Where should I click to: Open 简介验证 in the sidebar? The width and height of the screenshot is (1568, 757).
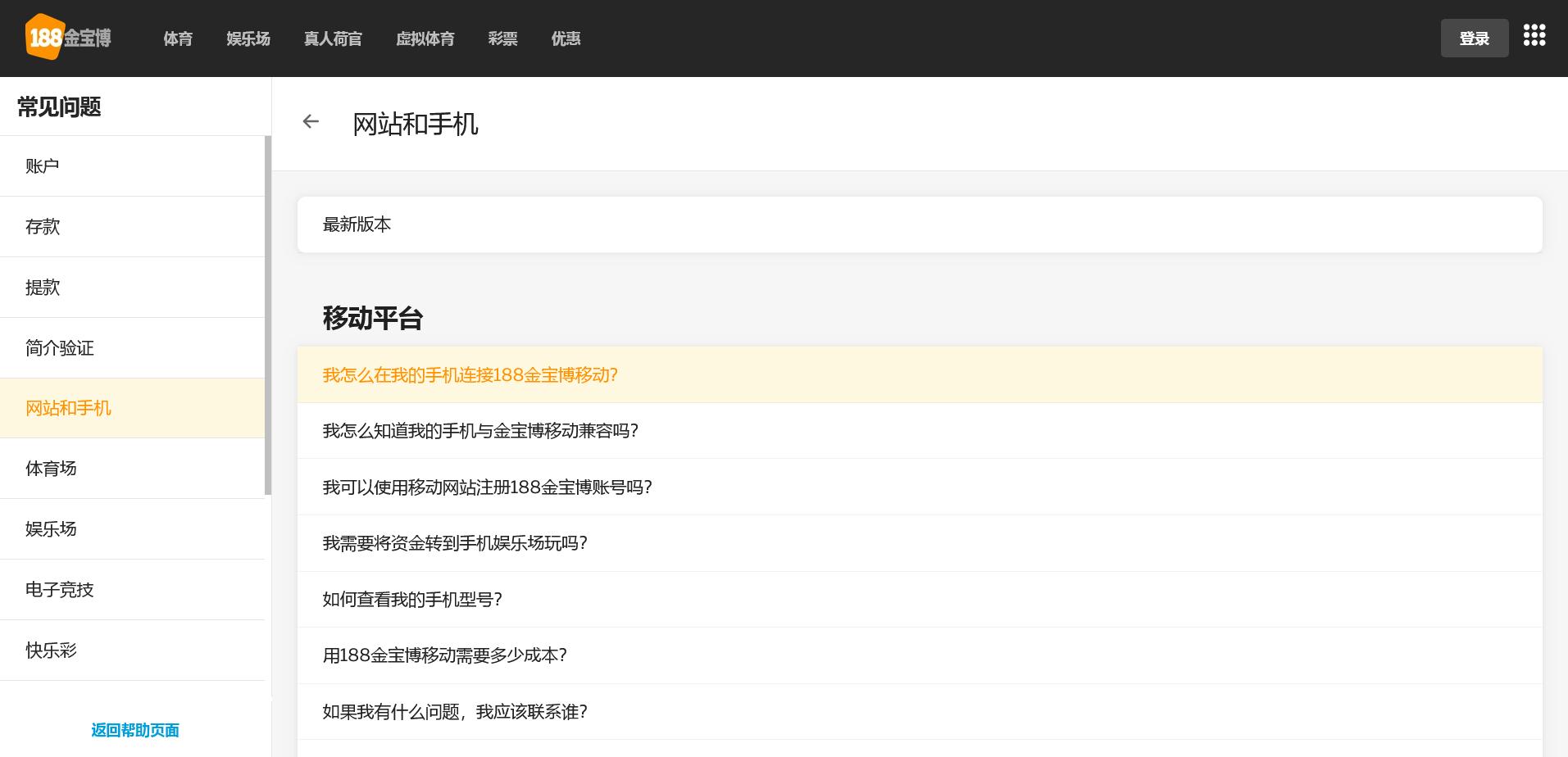coord(132,348)
